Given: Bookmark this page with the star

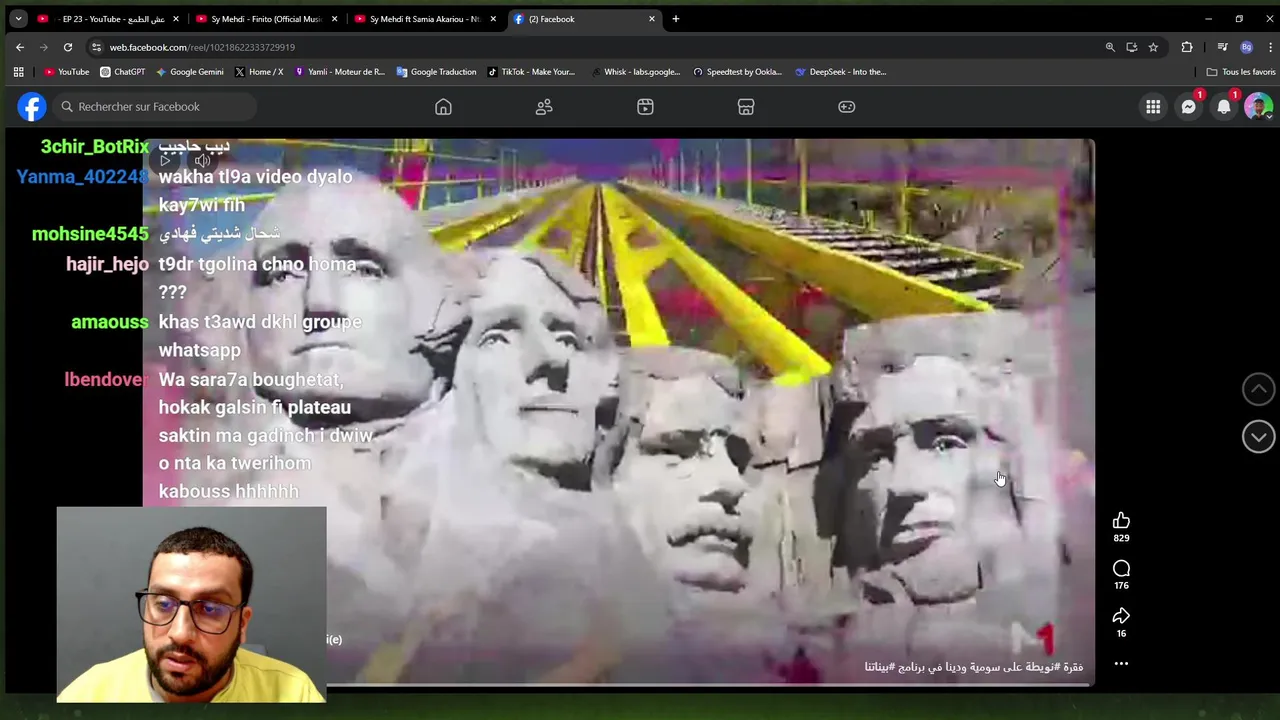Looking at the screenshot, I should [1153, 47].
